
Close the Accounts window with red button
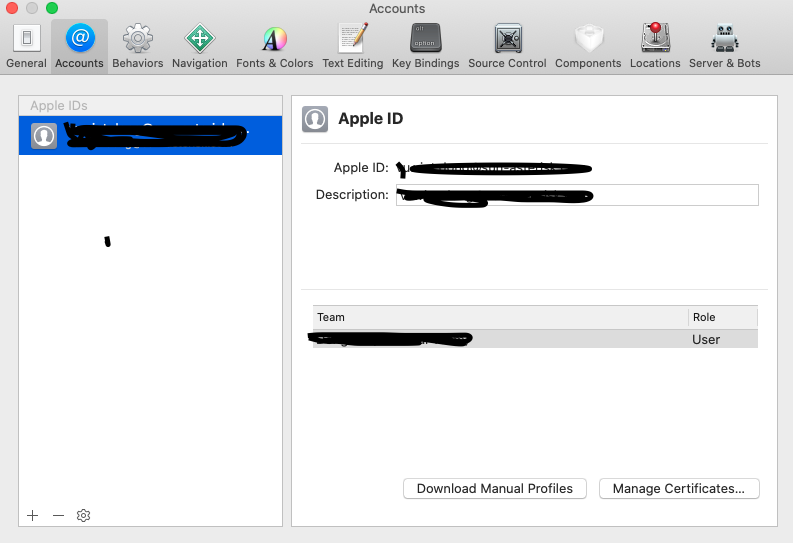point(12,8)
